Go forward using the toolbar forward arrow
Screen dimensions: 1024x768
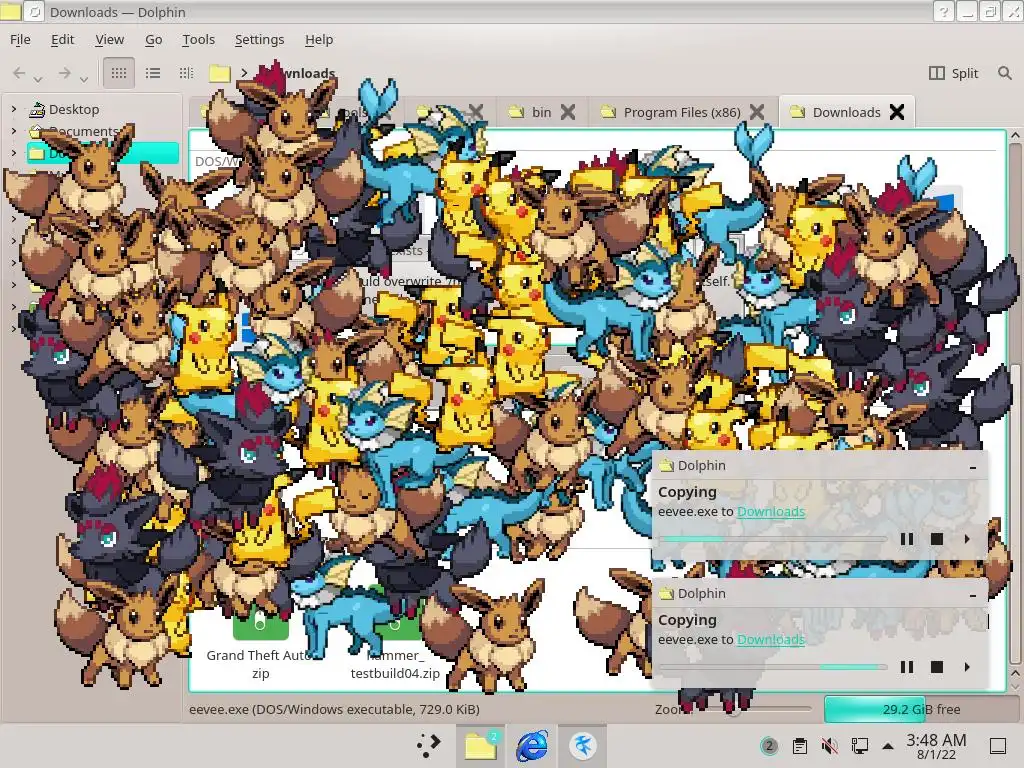point(64,73)
